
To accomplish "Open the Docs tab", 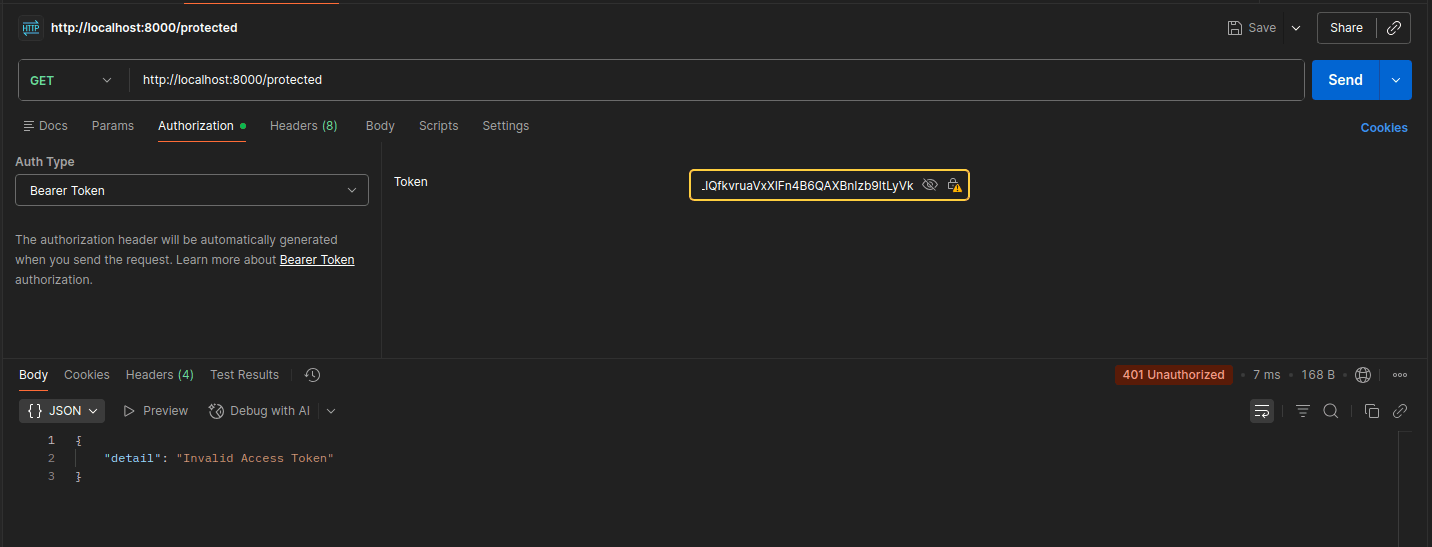I will (45, 126).
